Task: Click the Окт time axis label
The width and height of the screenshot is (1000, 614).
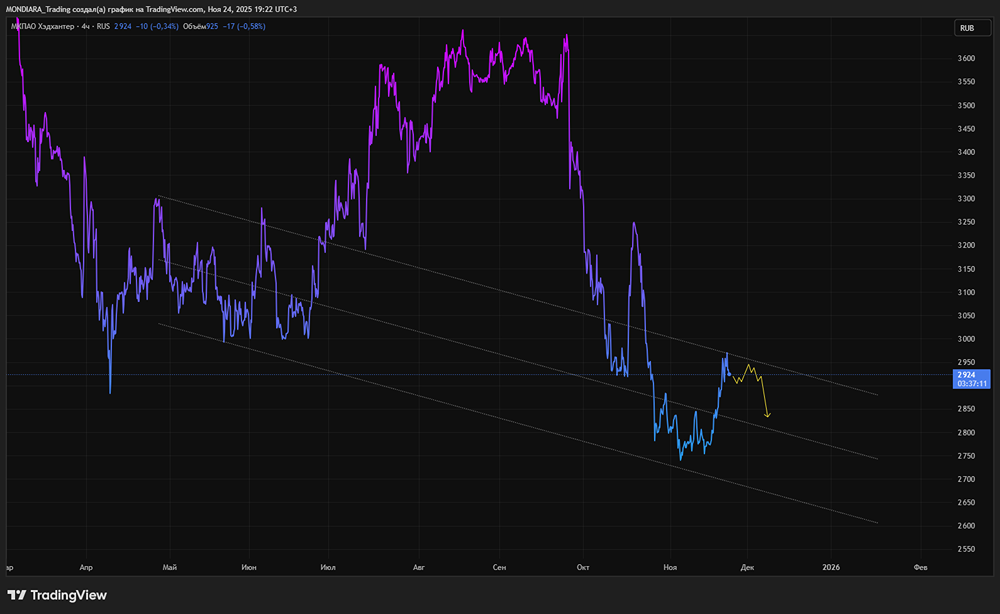Action: tap(583, 567)
